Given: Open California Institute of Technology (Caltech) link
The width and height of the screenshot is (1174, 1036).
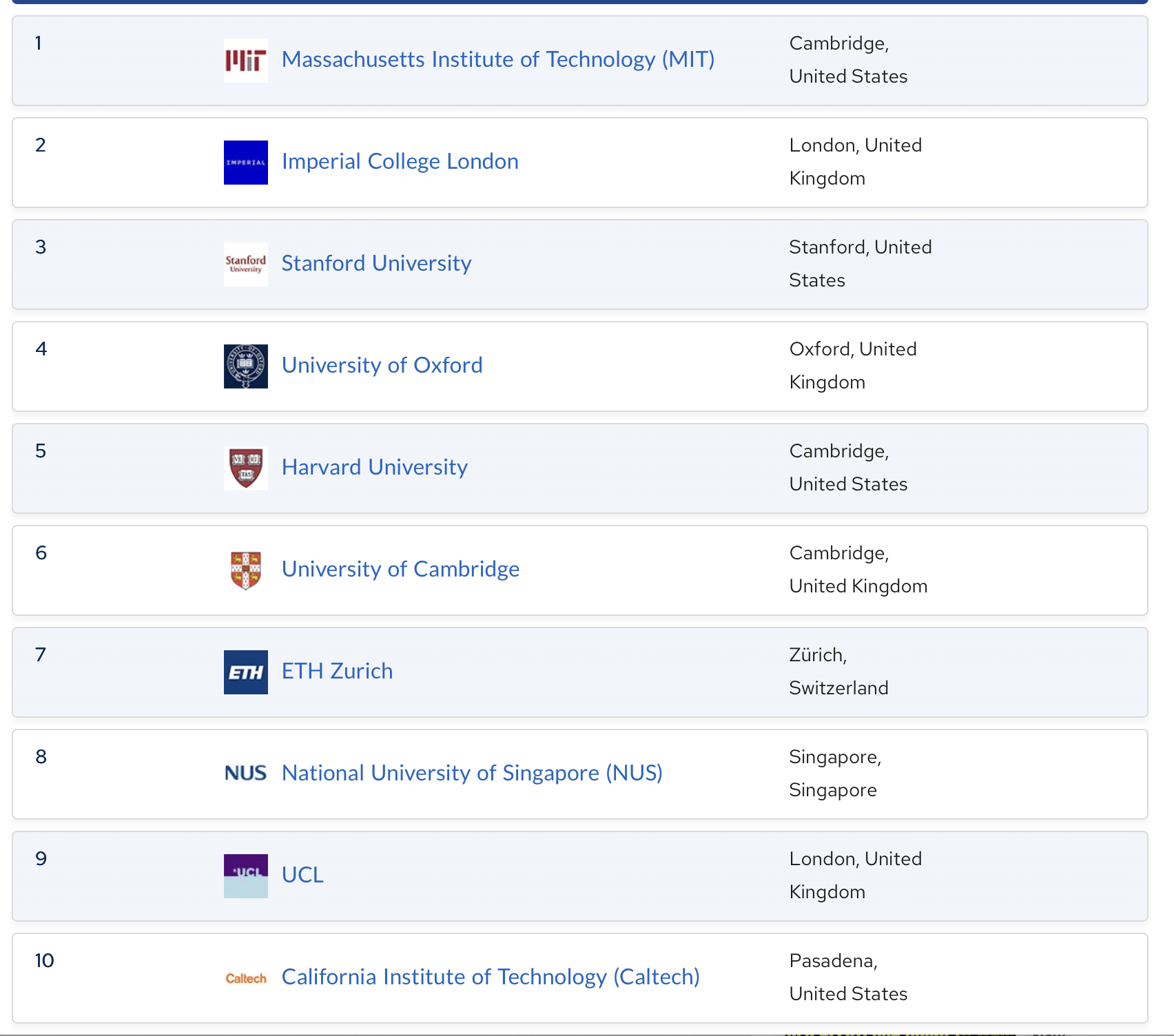Looking at the screenshot, I should click(491, 977).
